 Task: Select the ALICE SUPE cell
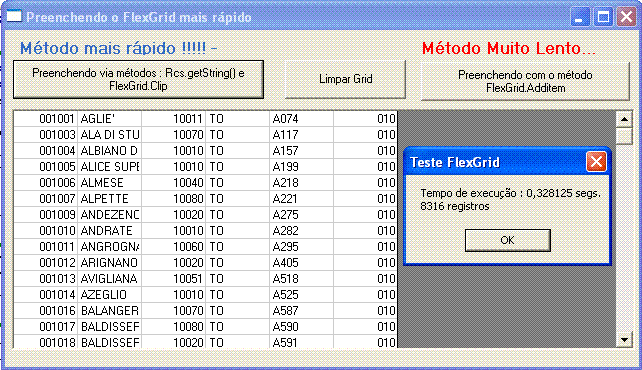click(110, 167)
